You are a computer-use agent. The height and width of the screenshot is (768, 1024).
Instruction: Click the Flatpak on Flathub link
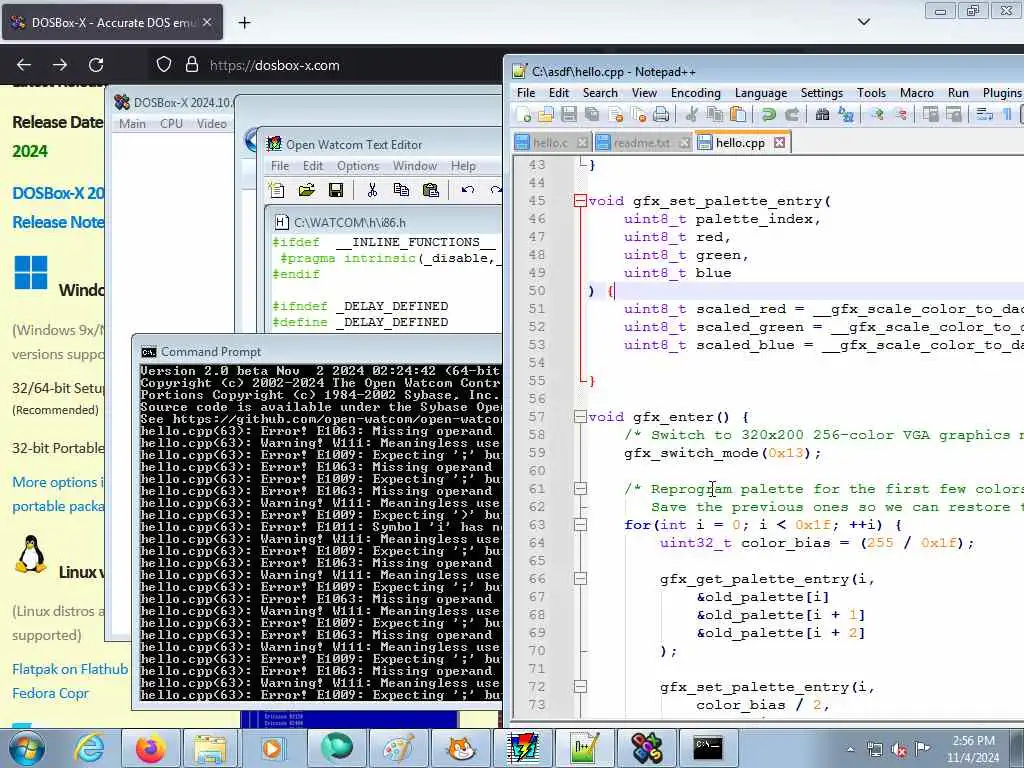(x=71, y=669)
